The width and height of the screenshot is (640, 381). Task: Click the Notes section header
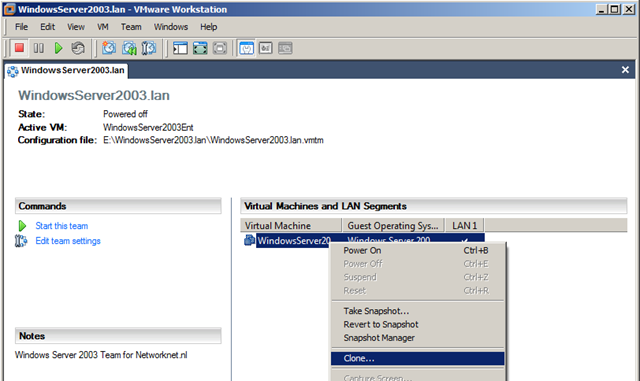(x=118, y=336)
